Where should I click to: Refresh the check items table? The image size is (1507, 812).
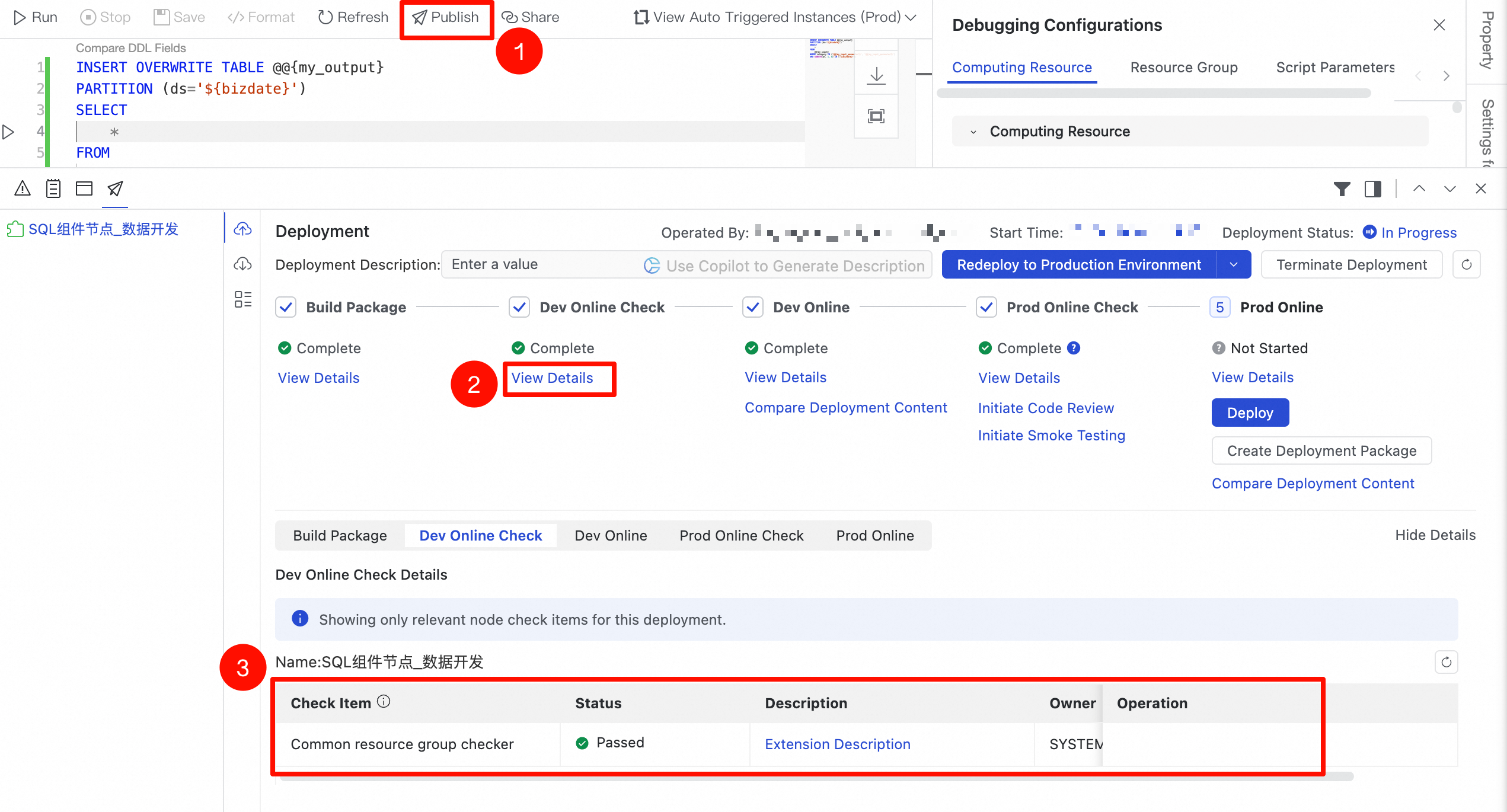(x=1447, y=661)
